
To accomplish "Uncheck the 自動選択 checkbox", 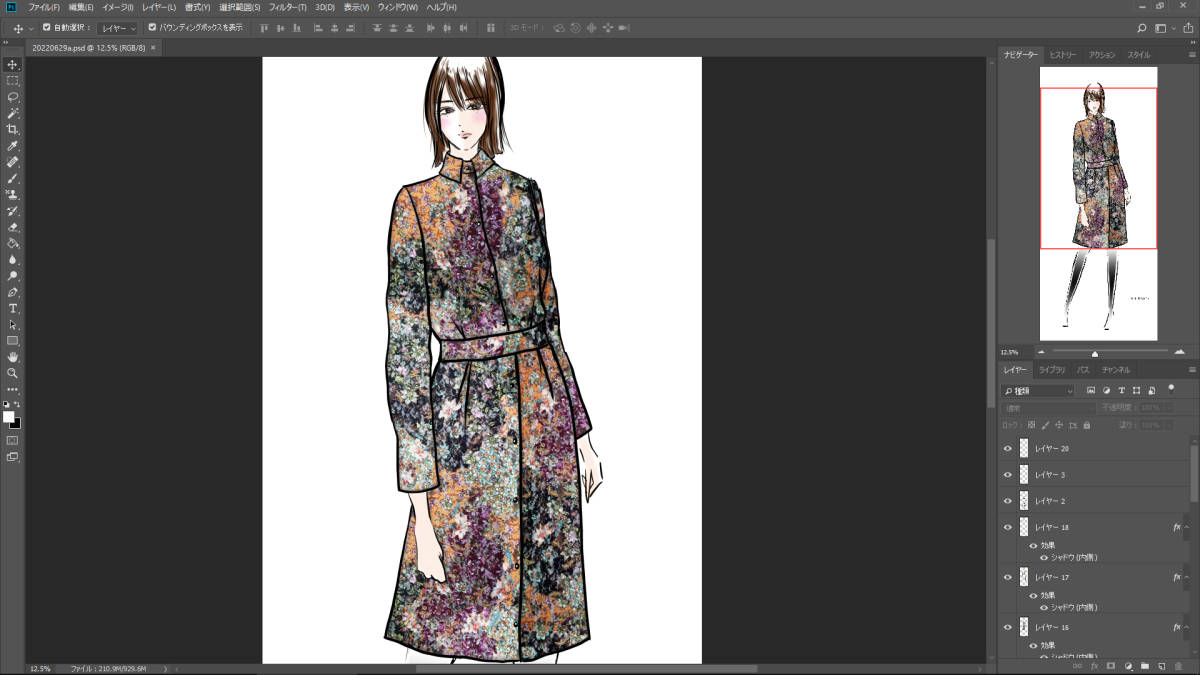I will pyautogui.click(x=46, y=28).
